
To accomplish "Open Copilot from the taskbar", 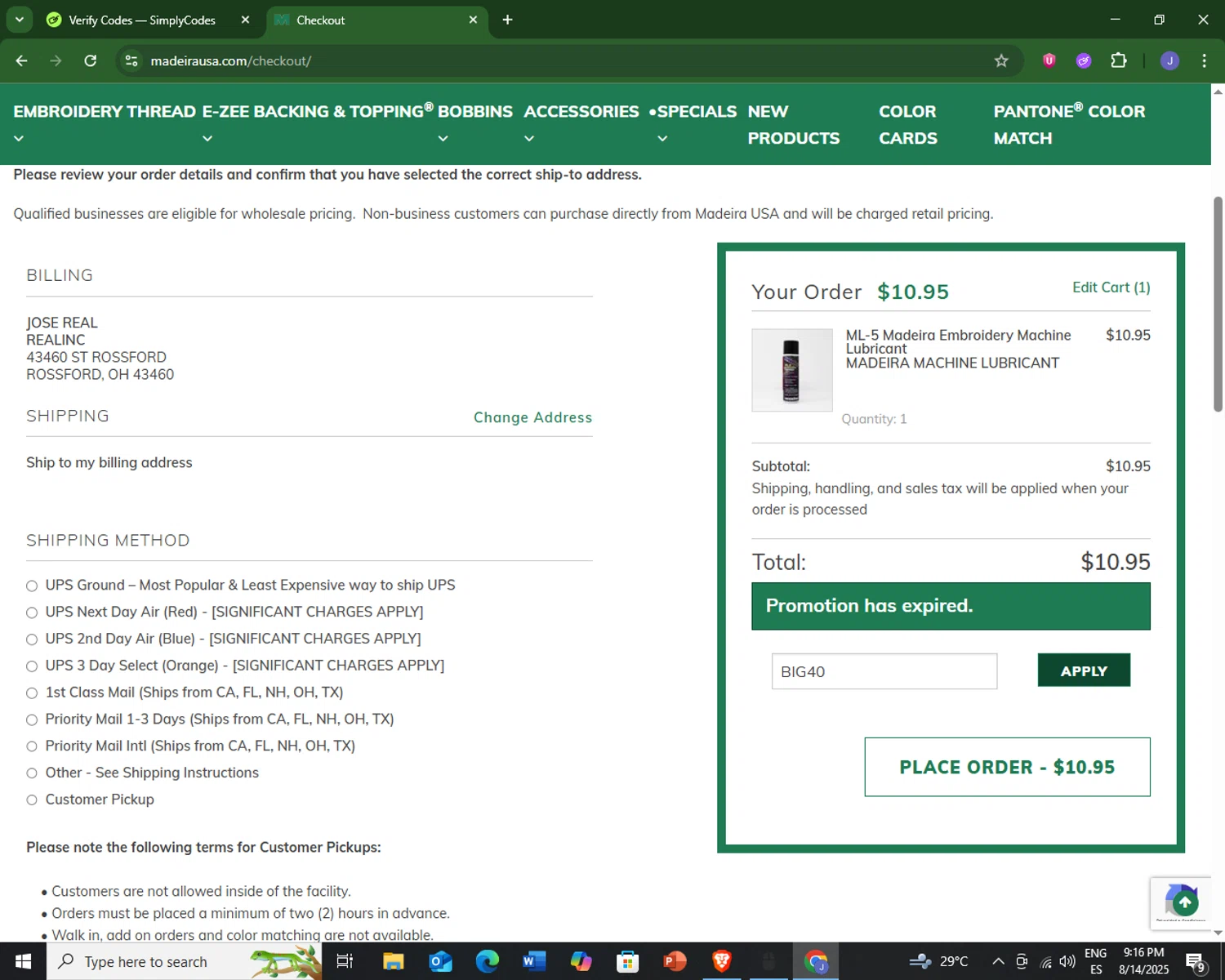I will 581,961.
